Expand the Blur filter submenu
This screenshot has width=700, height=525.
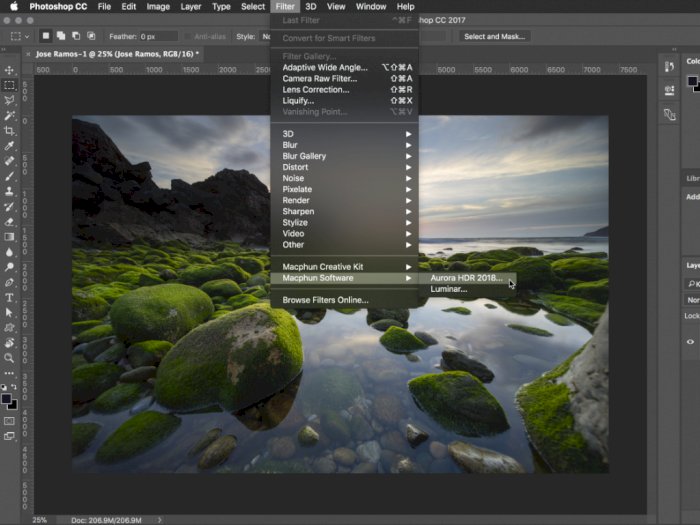tap(344, 145)
